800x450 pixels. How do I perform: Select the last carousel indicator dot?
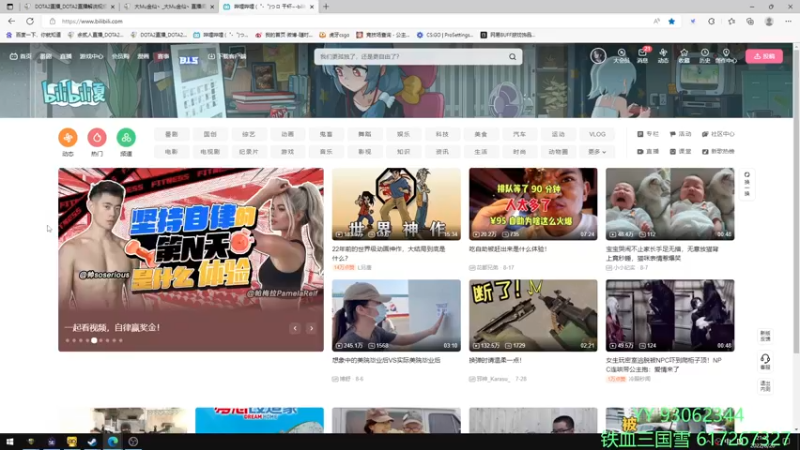point(121,340)
